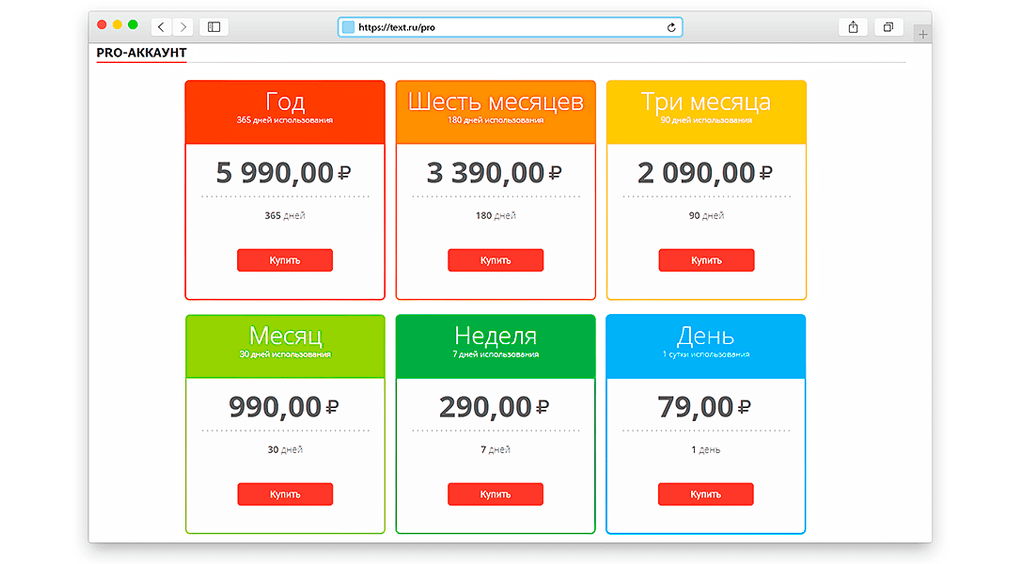Go back with the browser back arrow
1024x564 pixels.
click(161, 27)
